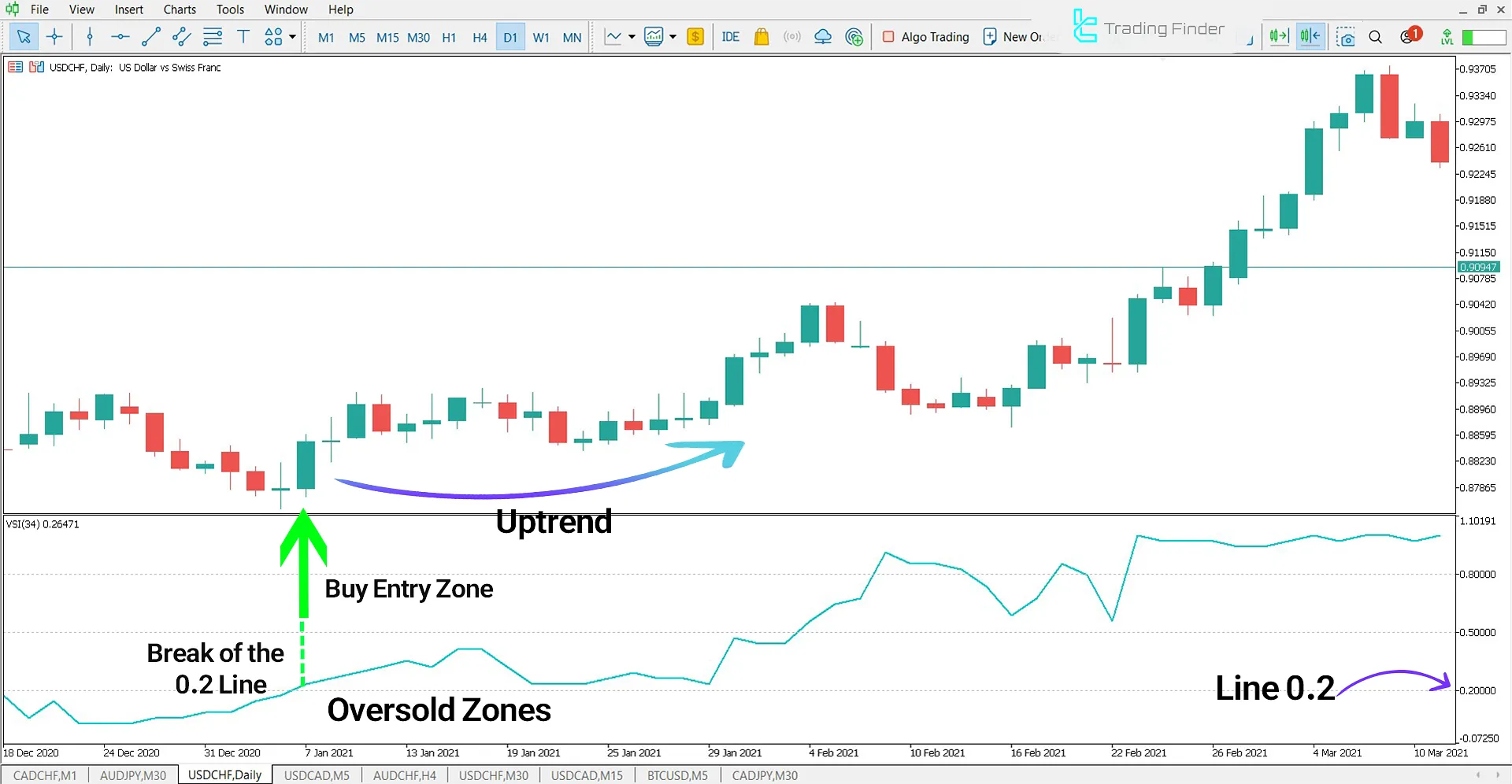Select the Vertical Line drawing tool
The height and width of the screenshot is (784, 1512).
coord(89,36)
